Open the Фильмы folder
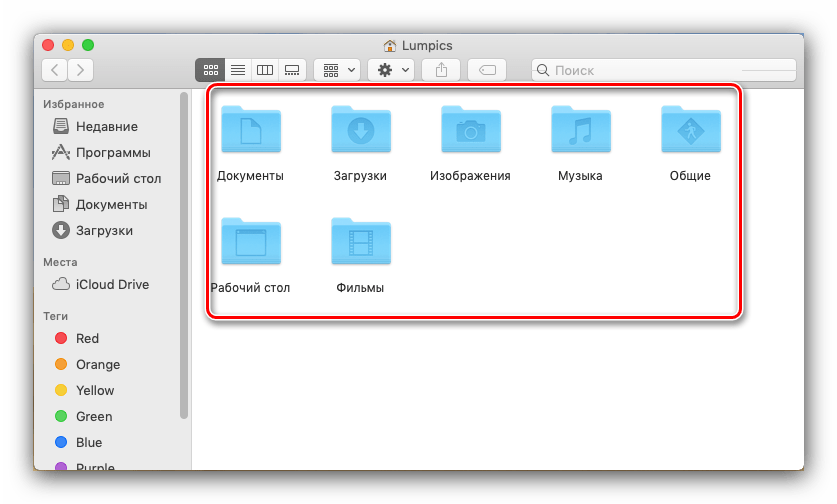The height and width of the screenshot is (504, 837). (360, 242)
